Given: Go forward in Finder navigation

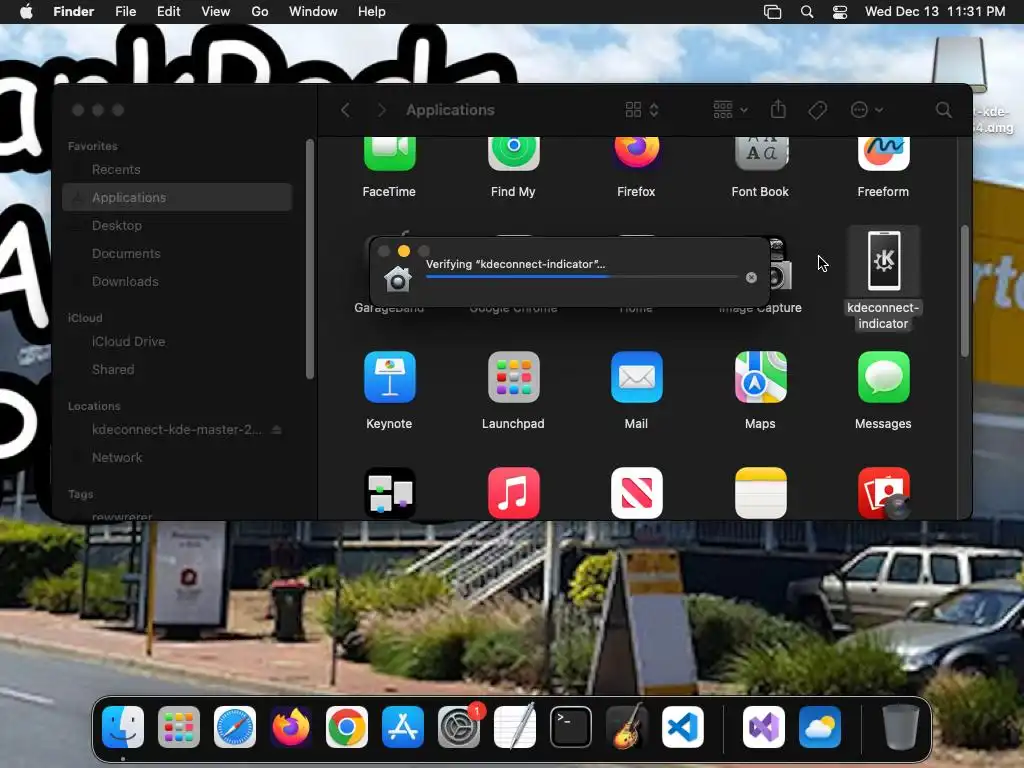Looking at the screenshot, I should pyautogui.click(x=381, y=110).
